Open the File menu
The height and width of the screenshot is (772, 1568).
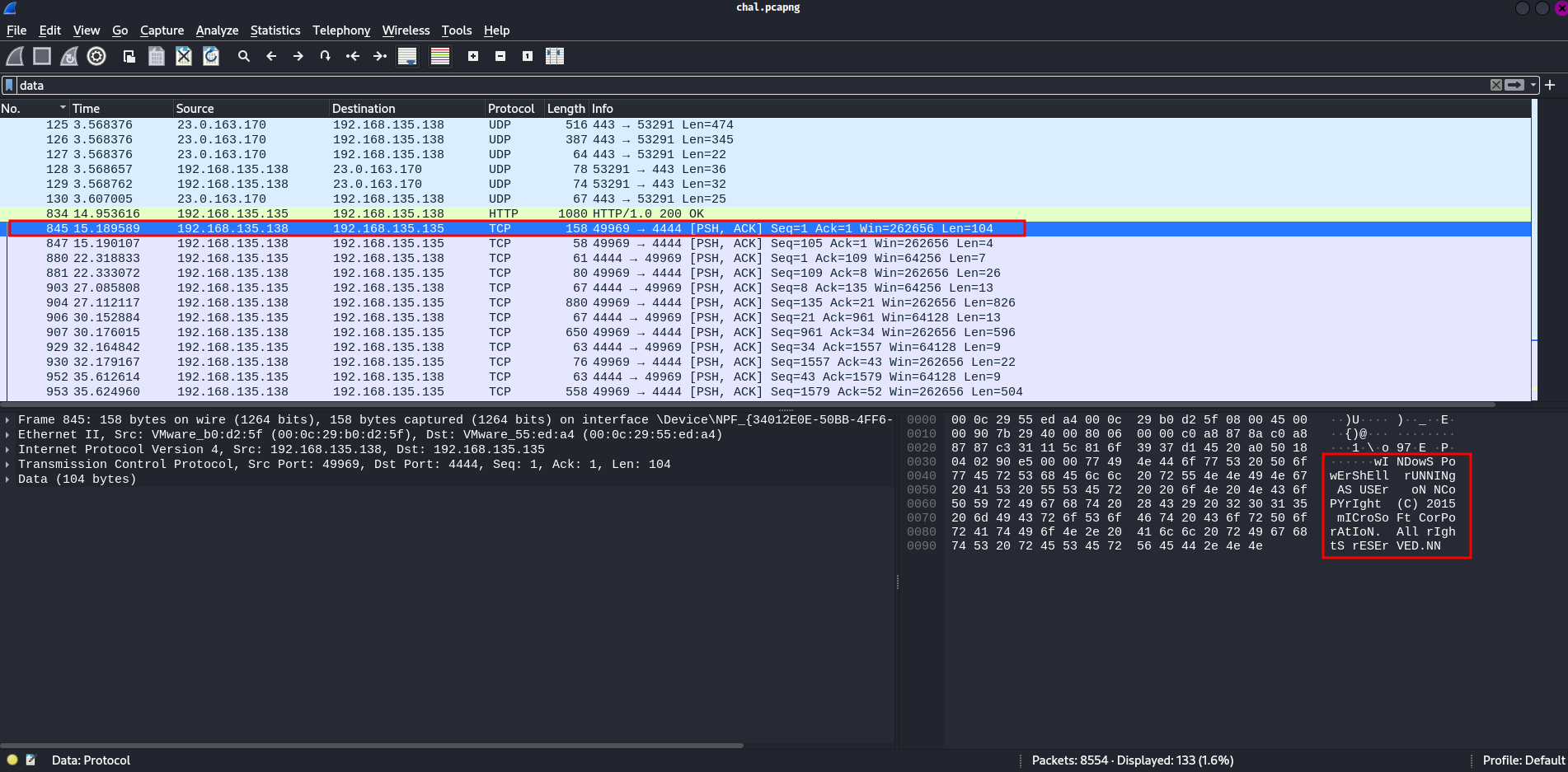(16, 30)
